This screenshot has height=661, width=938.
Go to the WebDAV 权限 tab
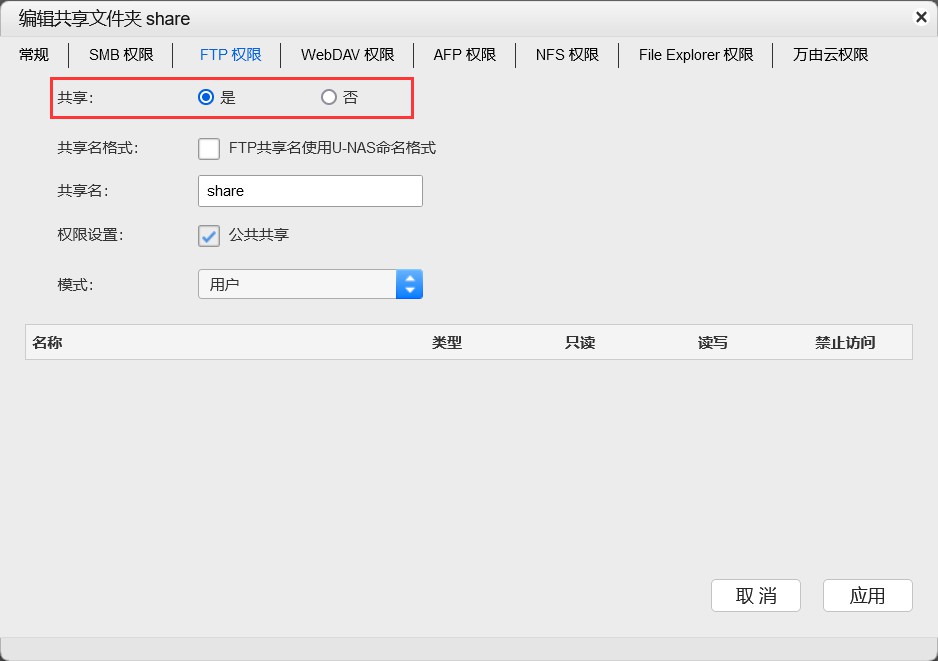[347, 55]
